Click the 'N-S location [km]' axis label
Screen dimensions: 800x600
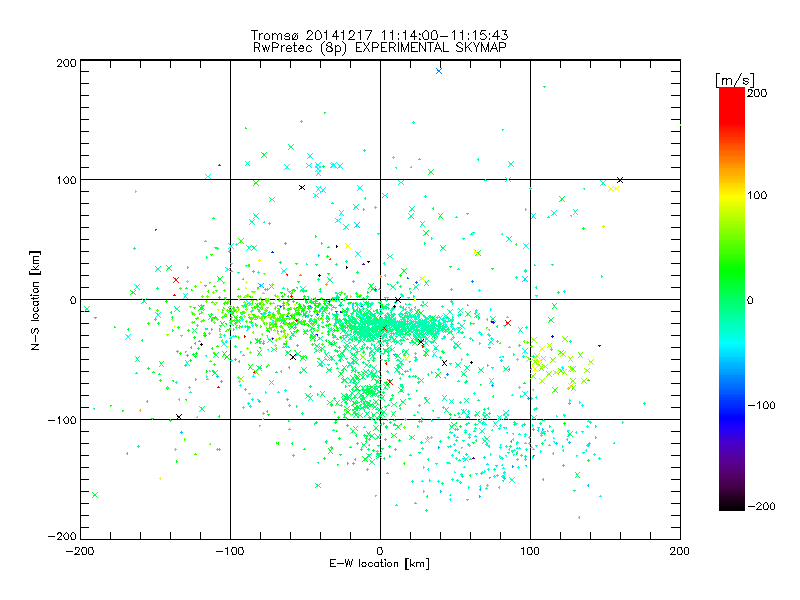click(x=35, y=301)
